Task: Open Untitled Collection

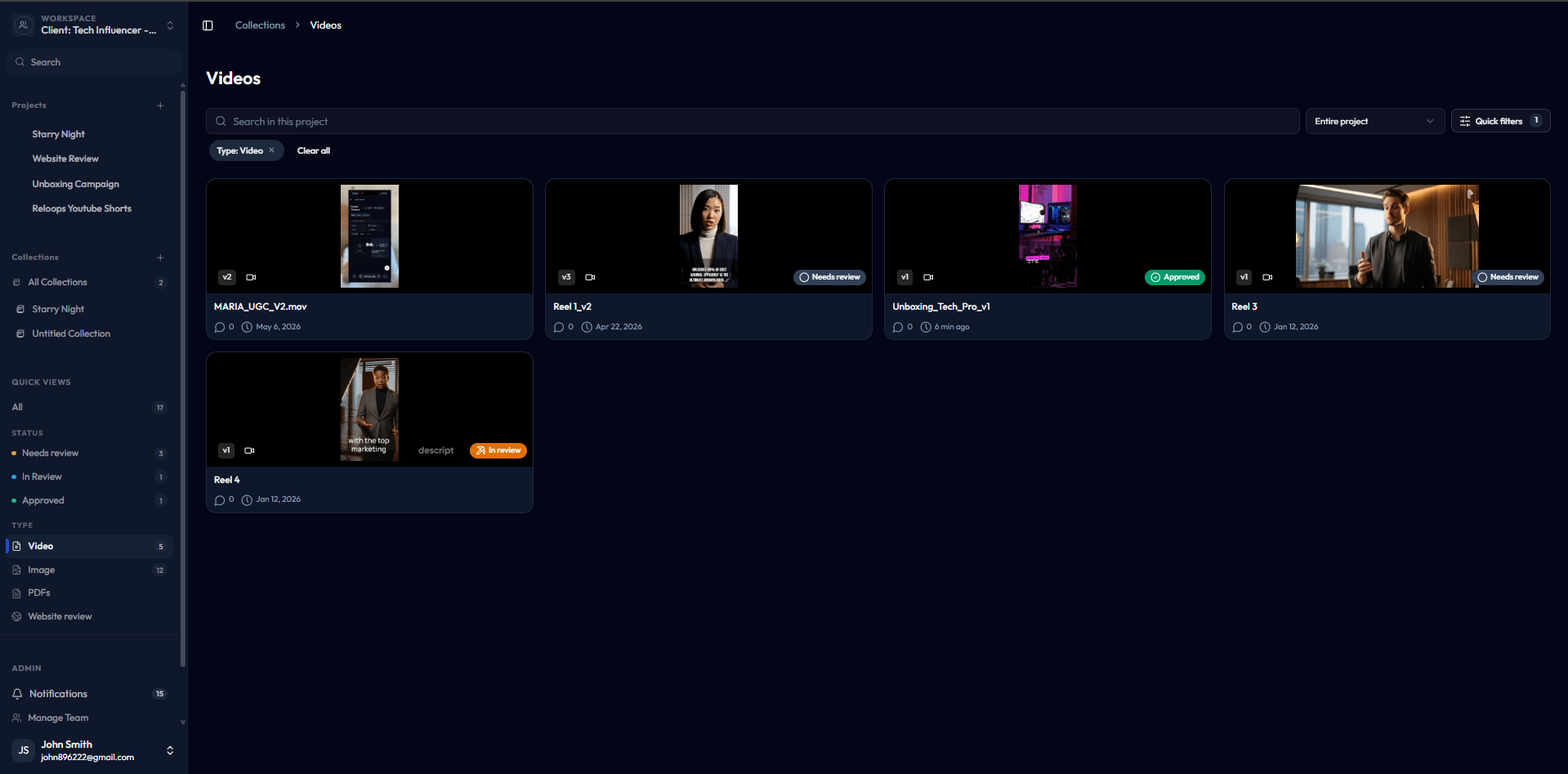Action: tap(71, 333)
